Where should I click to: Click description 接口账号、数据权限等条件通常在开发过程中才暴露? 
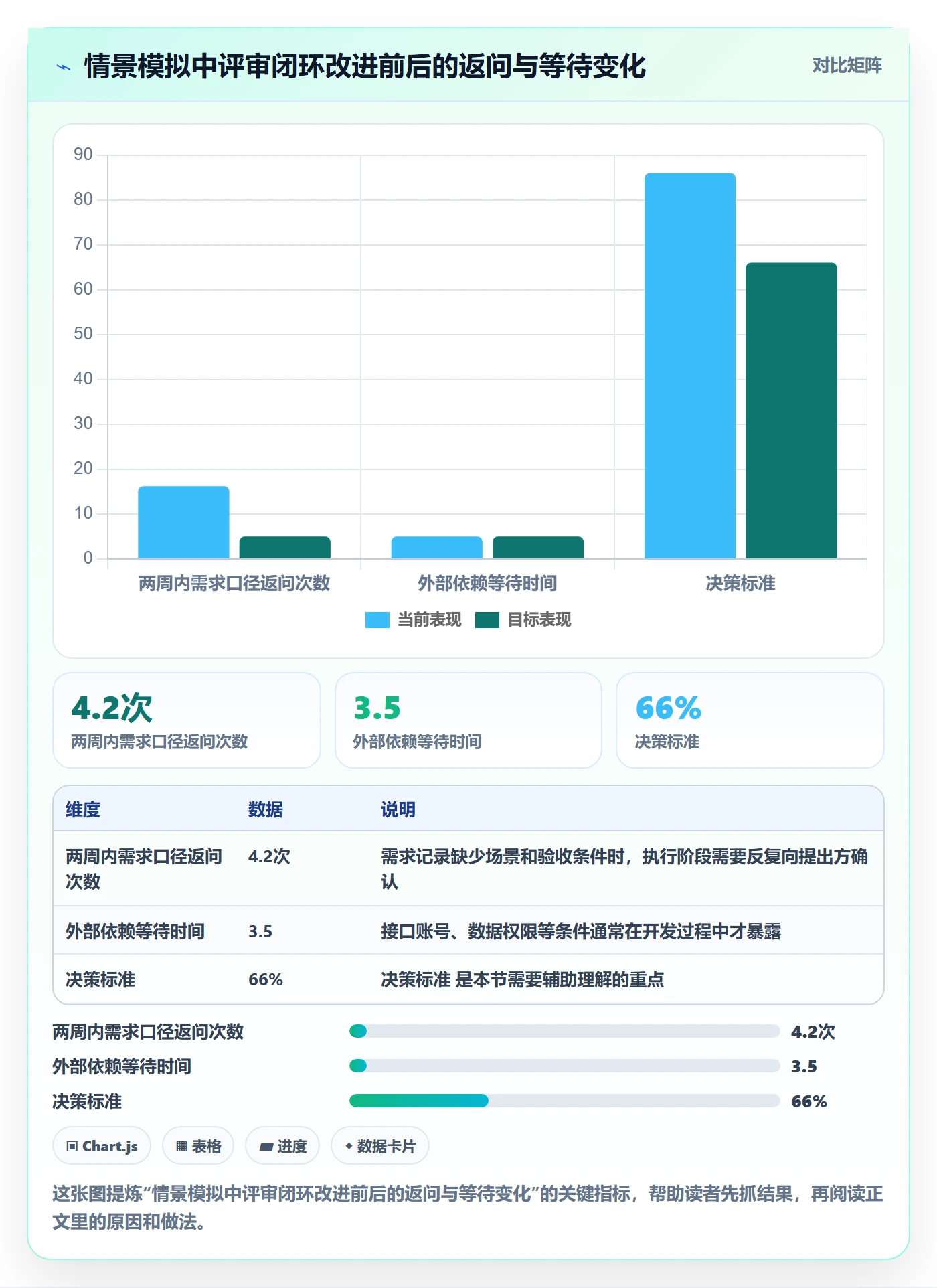(581, 931)
